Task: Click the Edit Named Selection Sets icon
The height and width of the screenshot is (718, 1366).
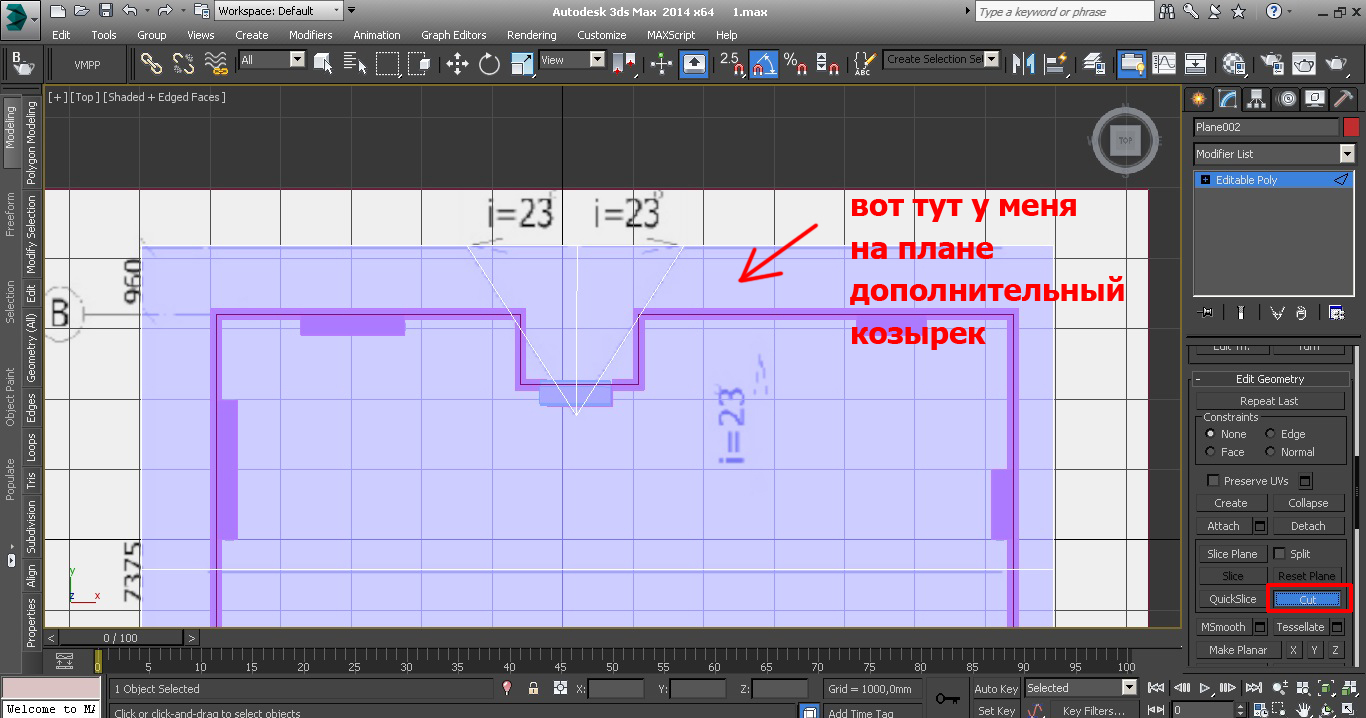Action: coord(865,64)
